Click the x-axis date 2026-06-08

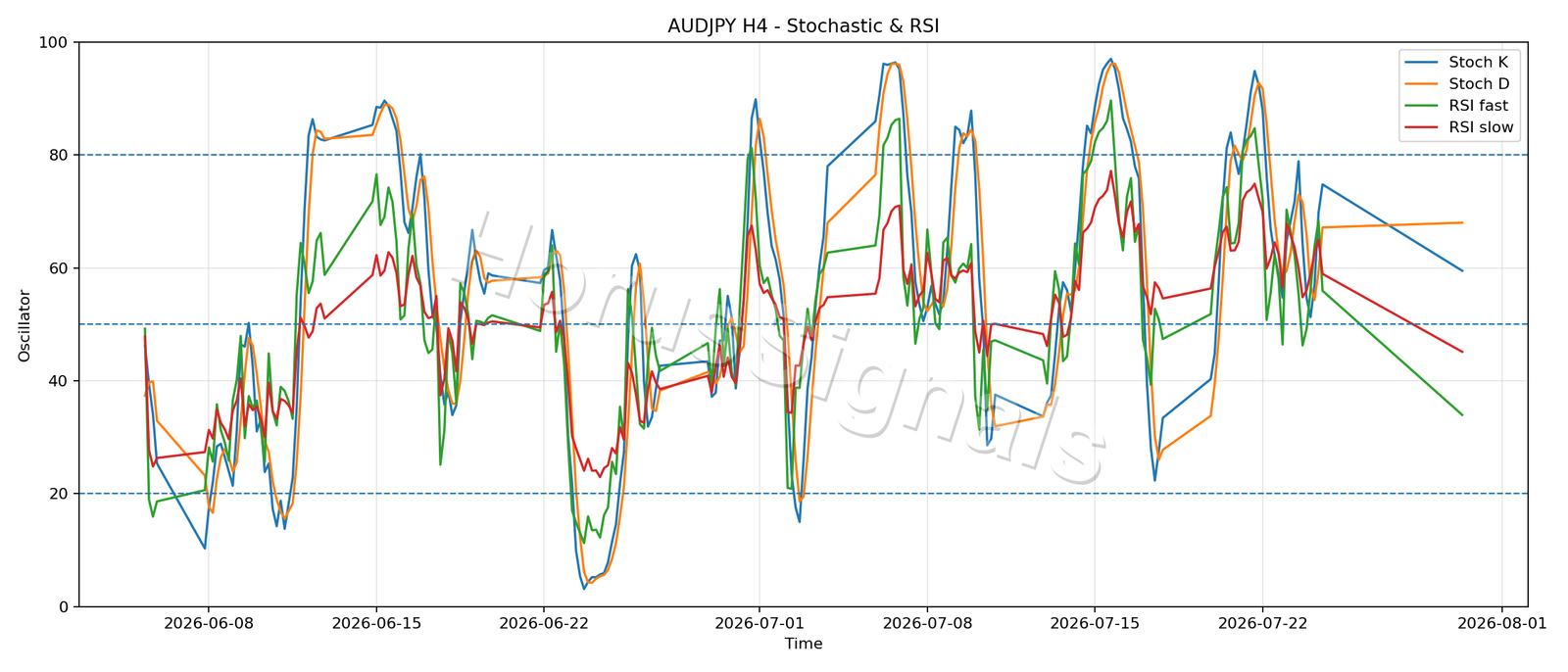[x=208, y=622]
